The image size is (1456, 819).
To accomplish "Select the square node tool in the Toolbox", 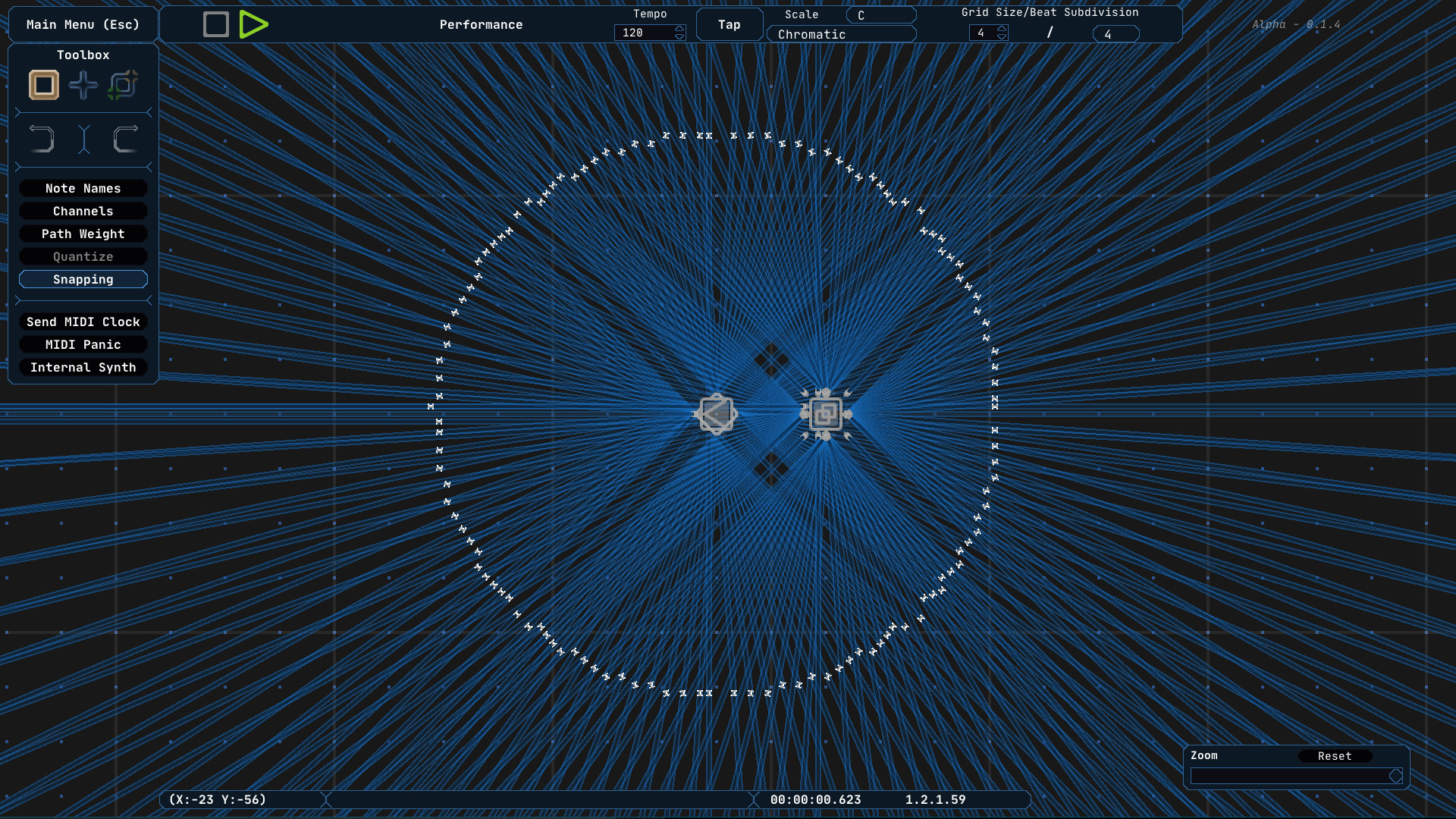I will tap(43, 85).
